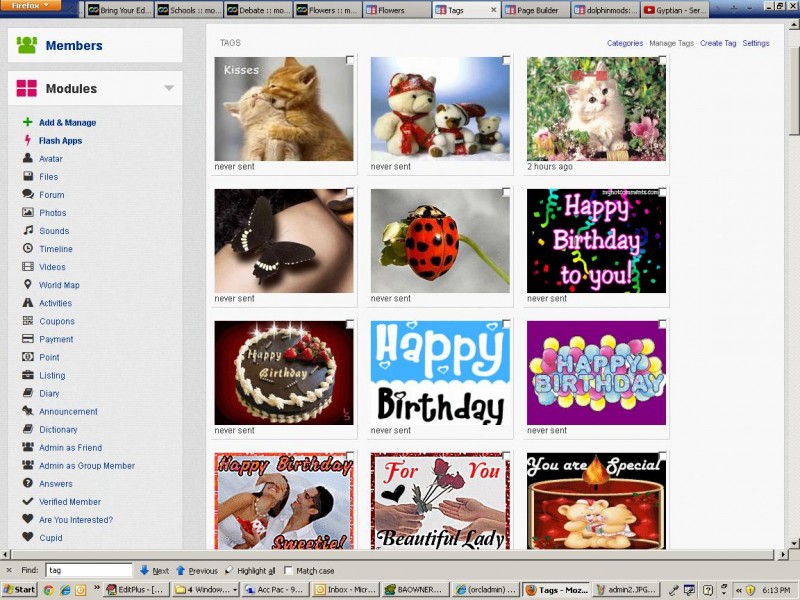Open the Firefox menu dropdown button
The width and height of the screenshot is (800, 600).
click(x=31, y=6)
